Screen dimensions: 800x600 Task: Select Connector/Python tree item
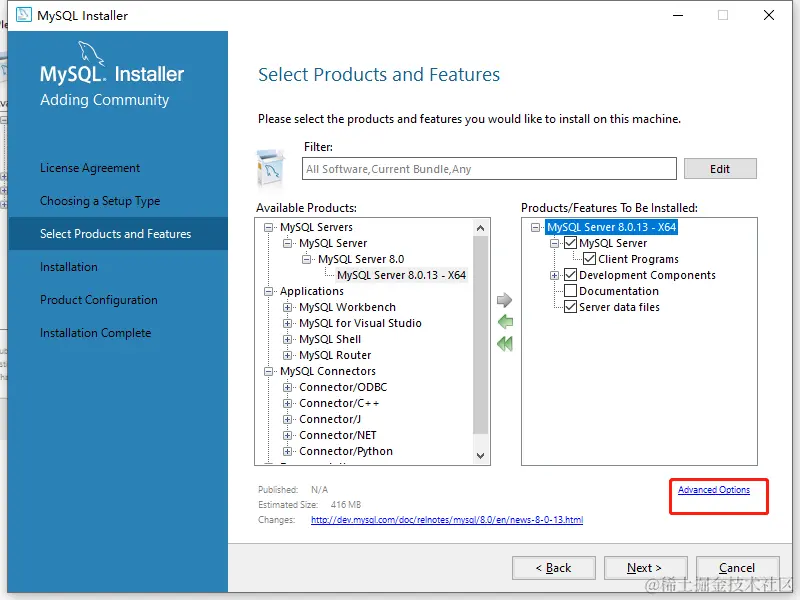[346, 451]
